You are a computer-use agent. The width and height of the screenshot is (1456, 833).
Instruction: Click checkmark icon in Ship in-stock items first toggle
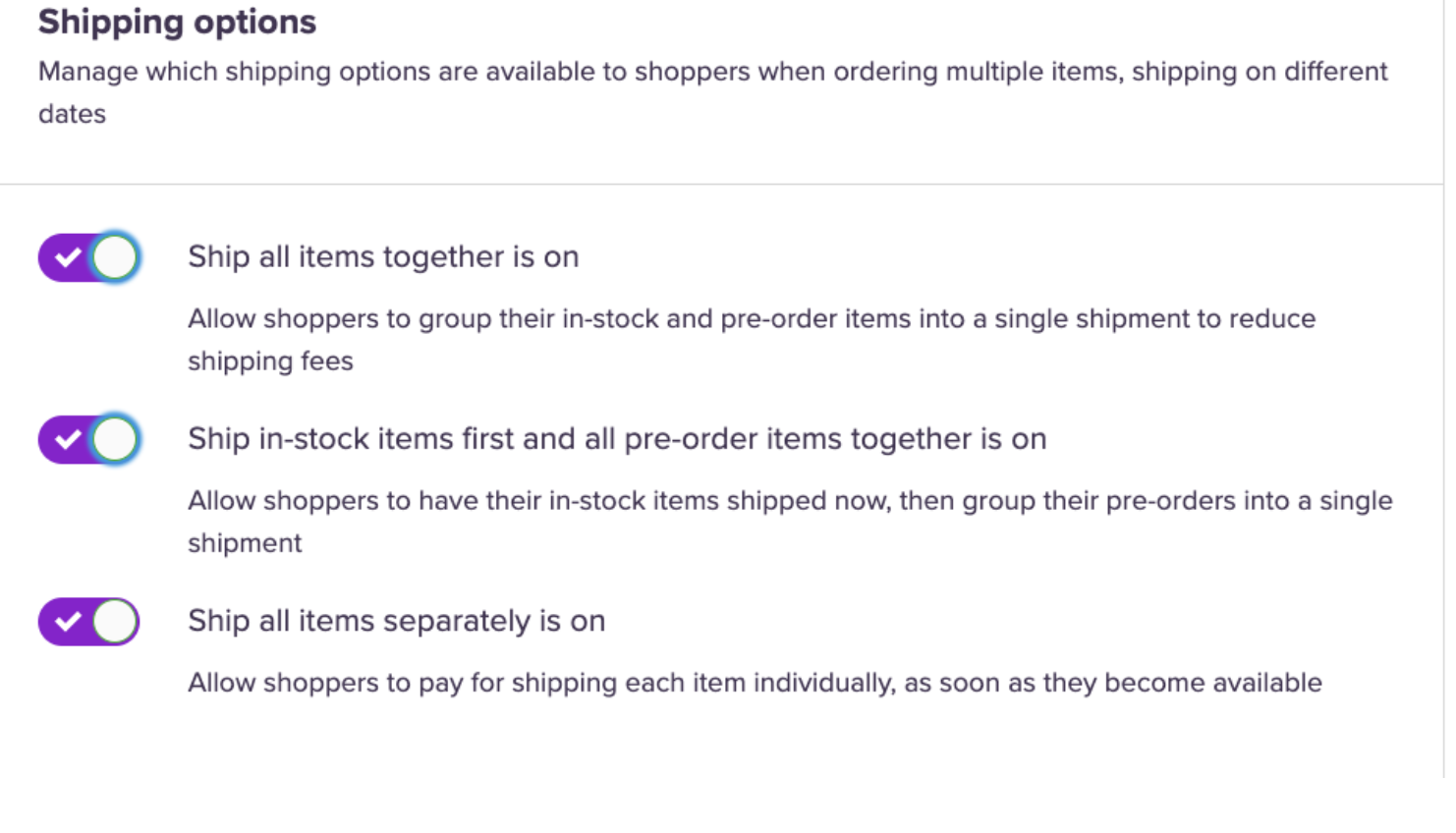coord(67,439)
